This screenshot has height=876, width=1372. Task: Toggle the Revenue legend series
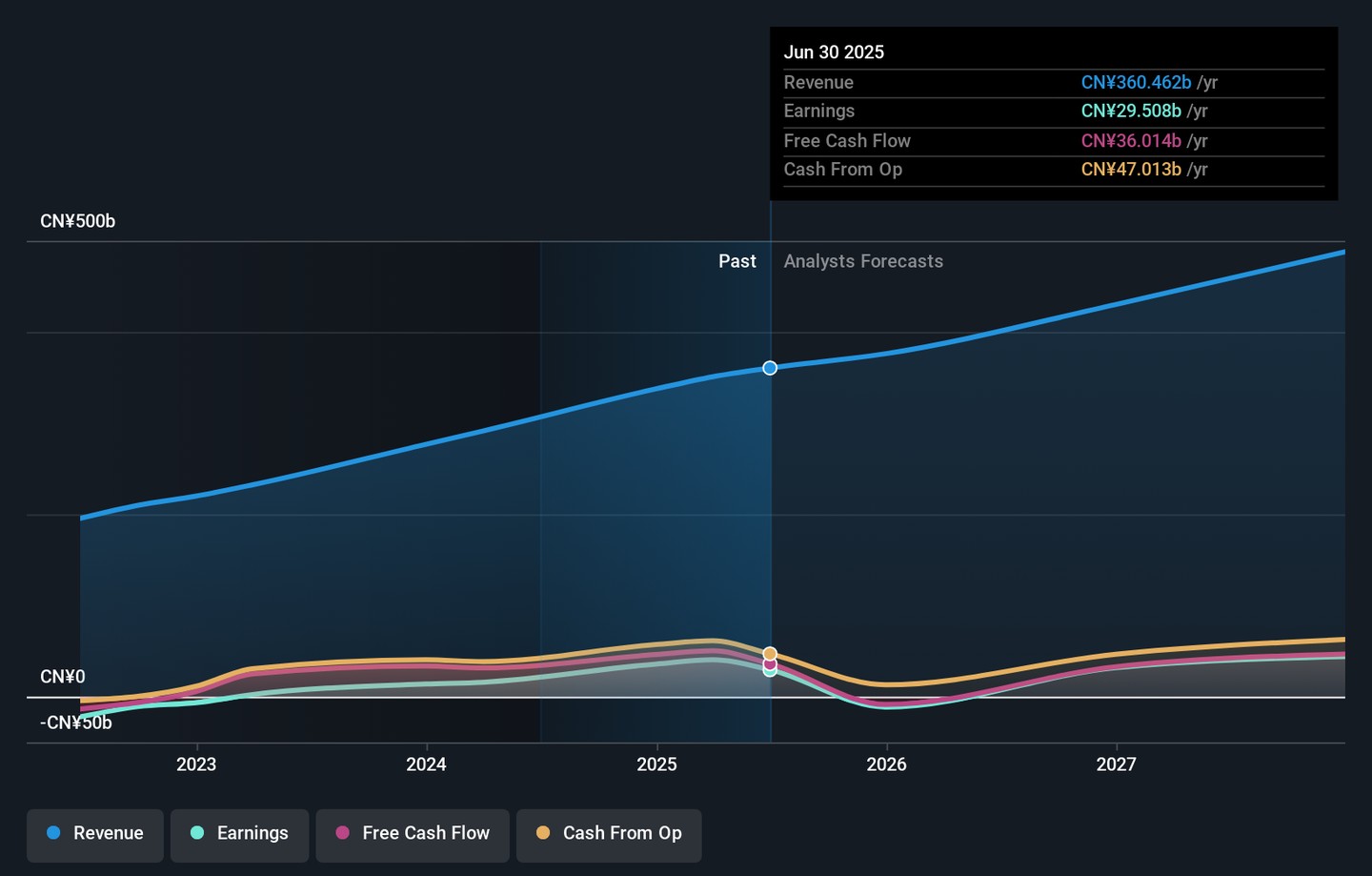coord(95,835)
